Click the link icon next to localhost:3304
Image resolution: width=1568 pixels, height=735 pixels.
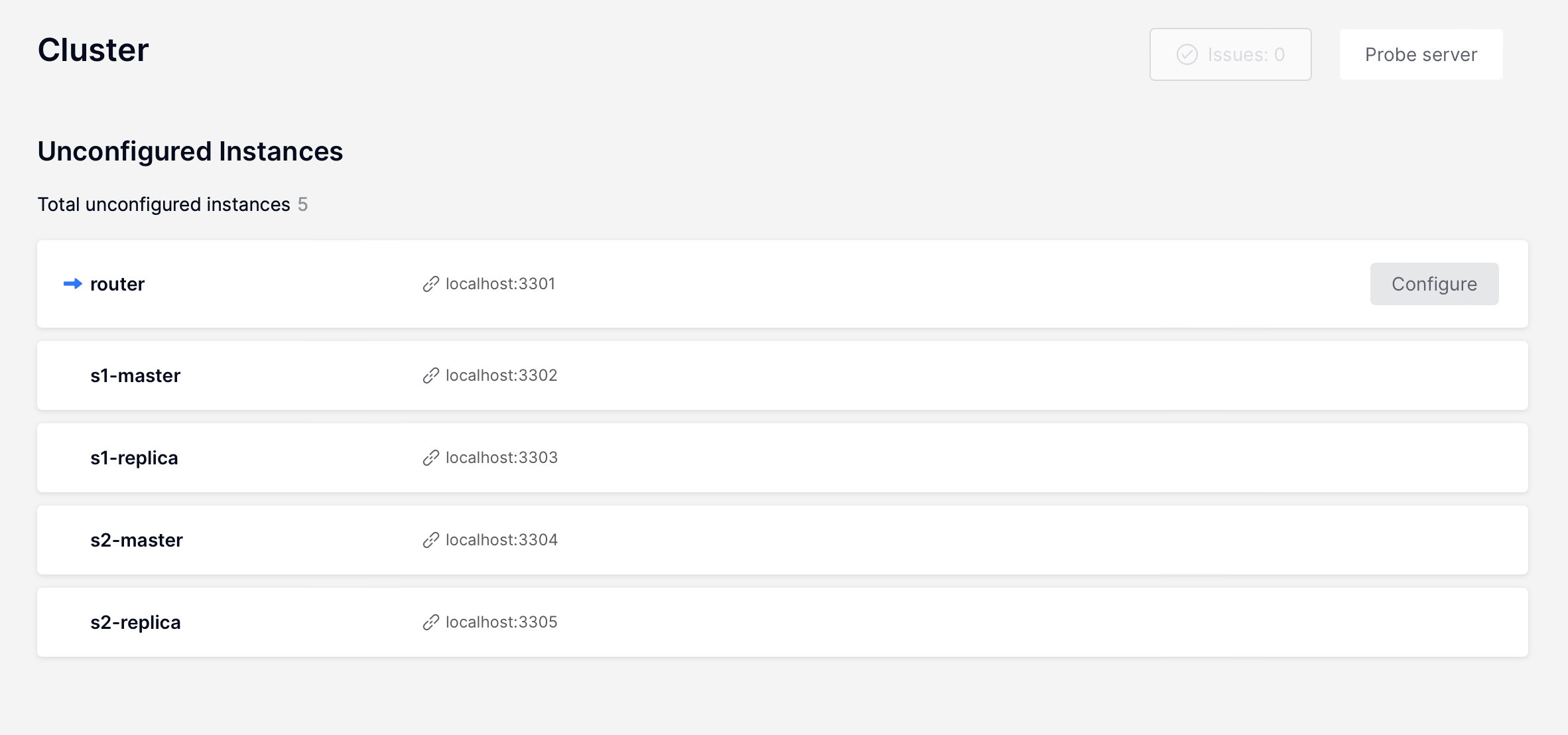[x=431, y=540]
